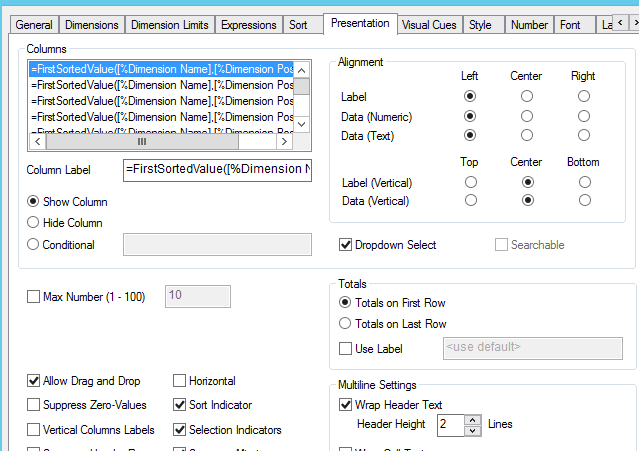Select the first highlighted FirstSortedValue column
The image size is (639, 451).
click(161, 69)
